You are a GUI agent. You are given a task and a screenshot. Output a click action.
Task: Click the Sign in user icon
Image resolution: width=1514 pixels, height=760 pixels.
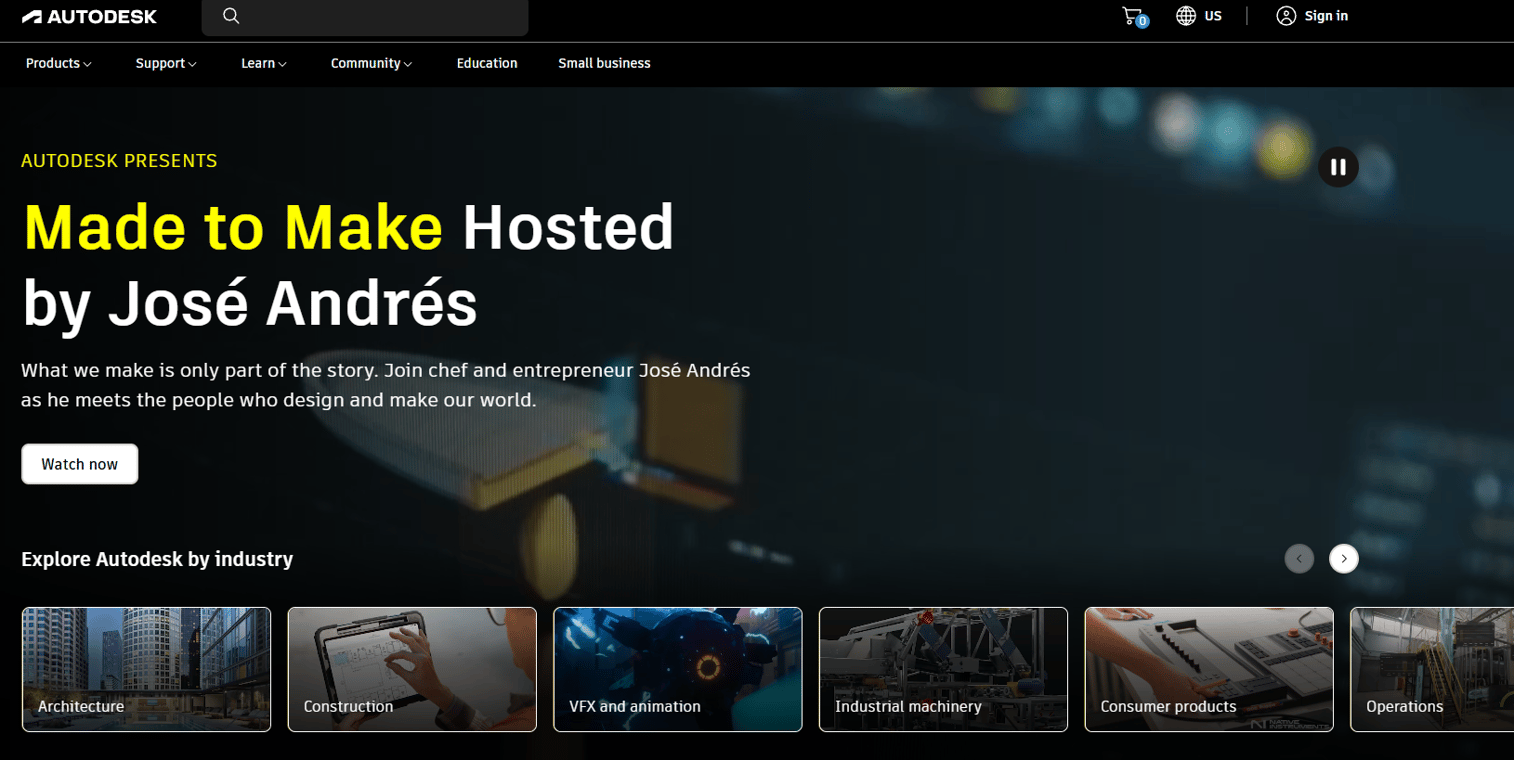1286,16
